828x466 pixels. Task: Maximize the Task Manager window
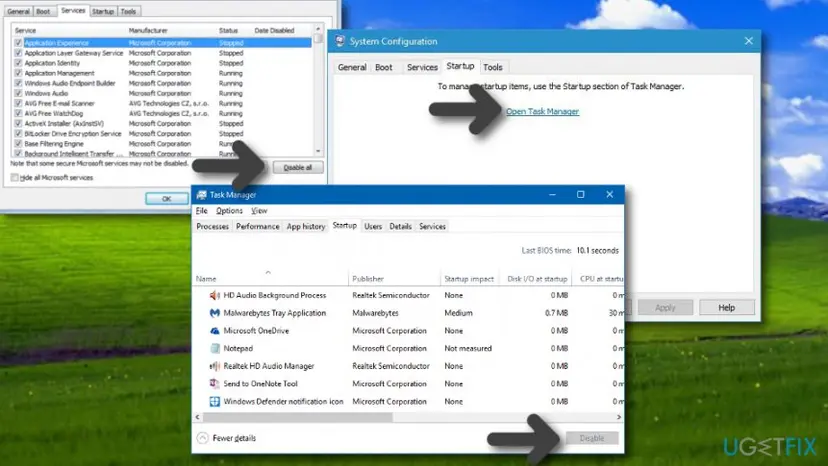tap(580, 194)
